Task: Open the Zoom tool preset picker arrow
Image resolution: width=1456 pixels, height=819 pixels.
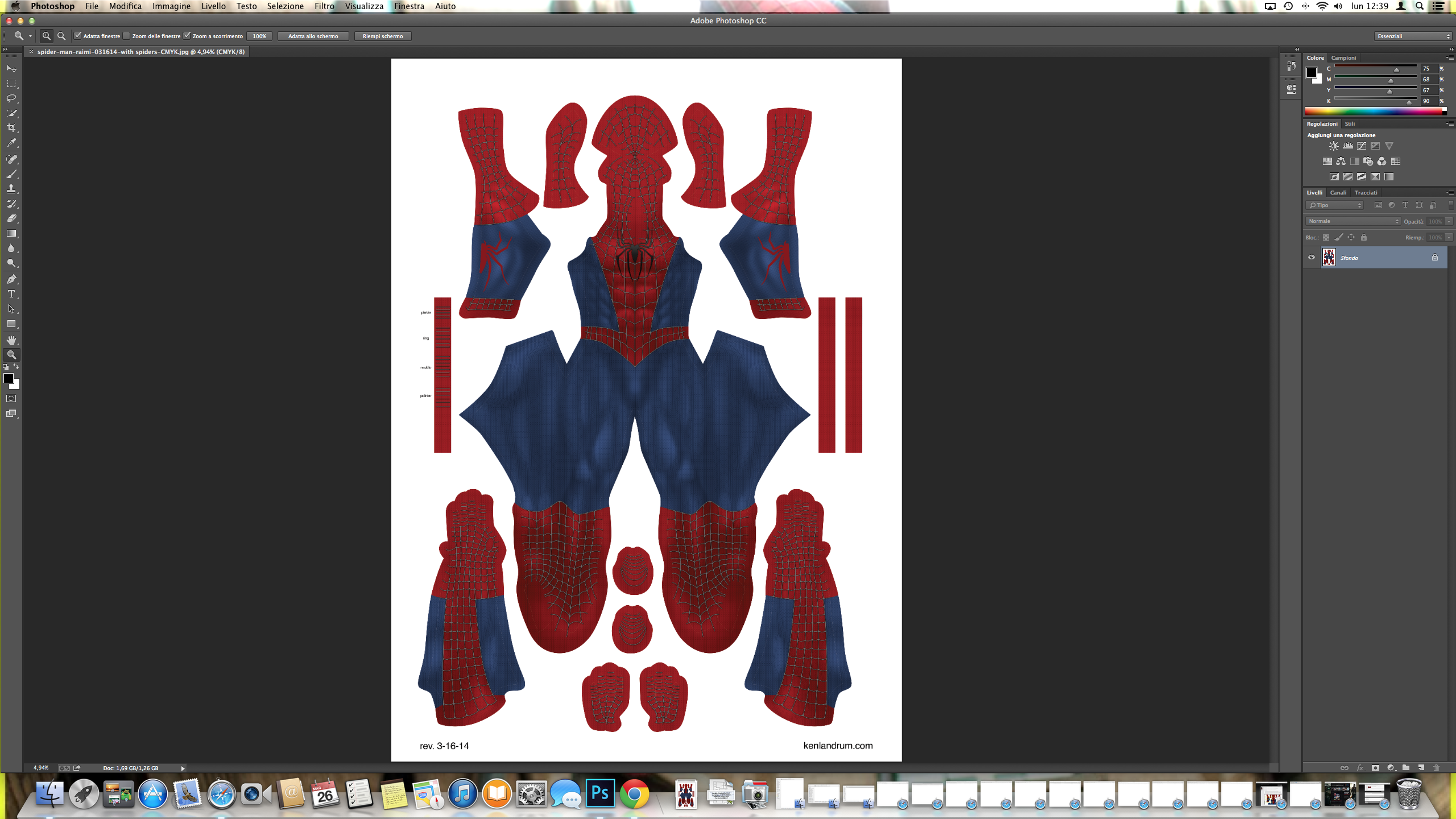Action: (30, 36)
